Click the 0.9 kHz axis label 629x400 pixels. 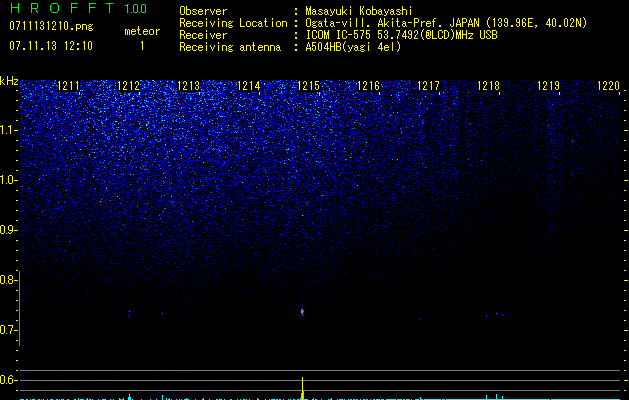8,230
